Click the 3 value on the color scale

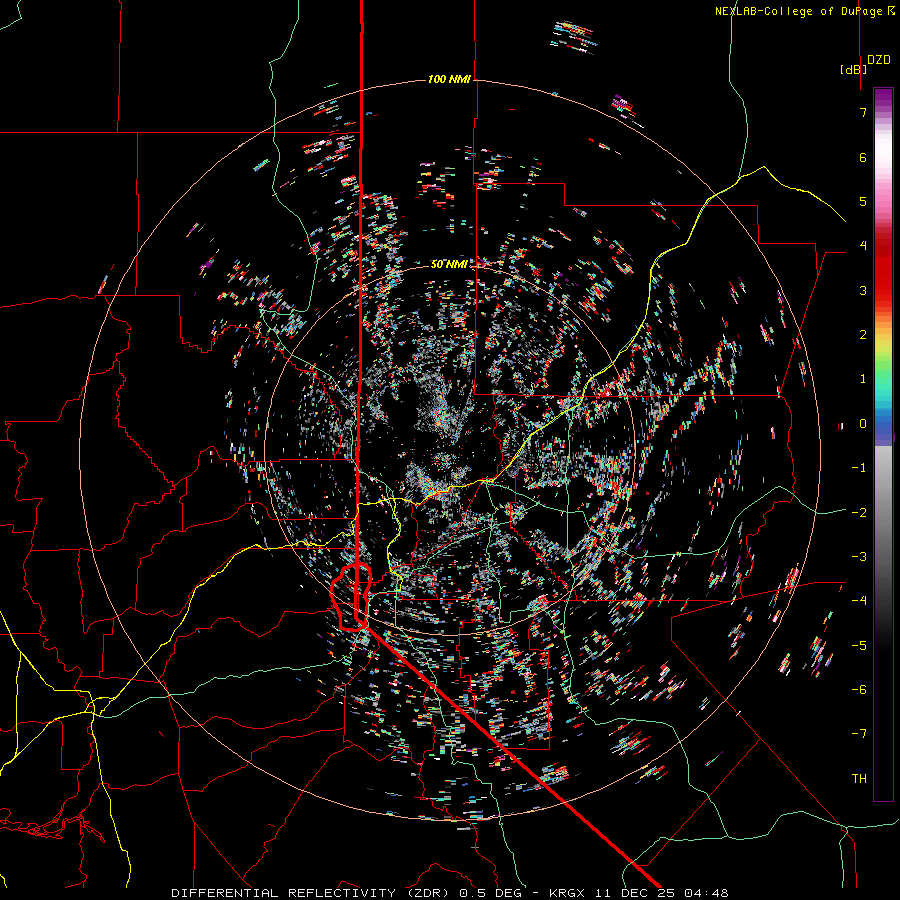863,290
